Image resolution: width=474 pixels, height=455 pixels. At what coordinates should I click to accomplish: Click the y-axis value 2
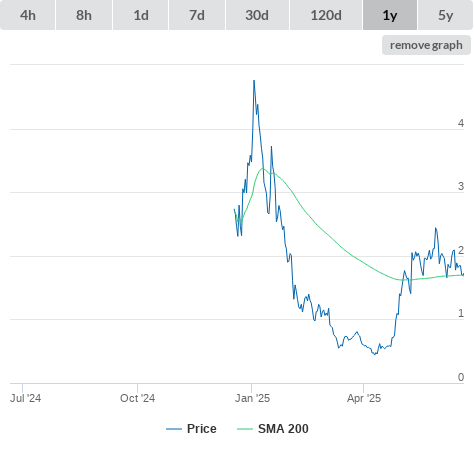click(461, 250)
